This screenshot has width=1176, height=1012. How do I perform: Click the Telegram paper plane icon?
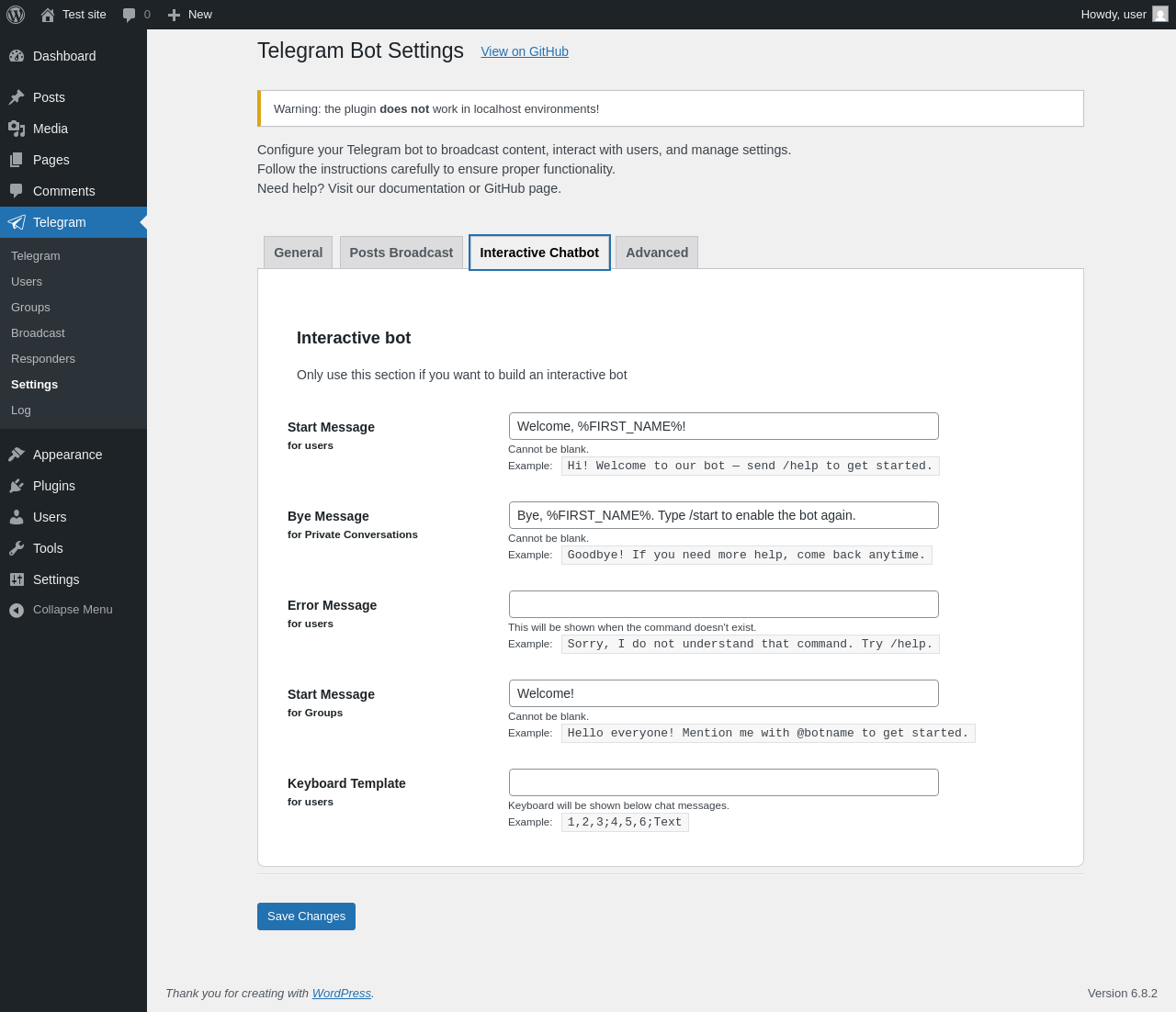[x=17, y=222]
